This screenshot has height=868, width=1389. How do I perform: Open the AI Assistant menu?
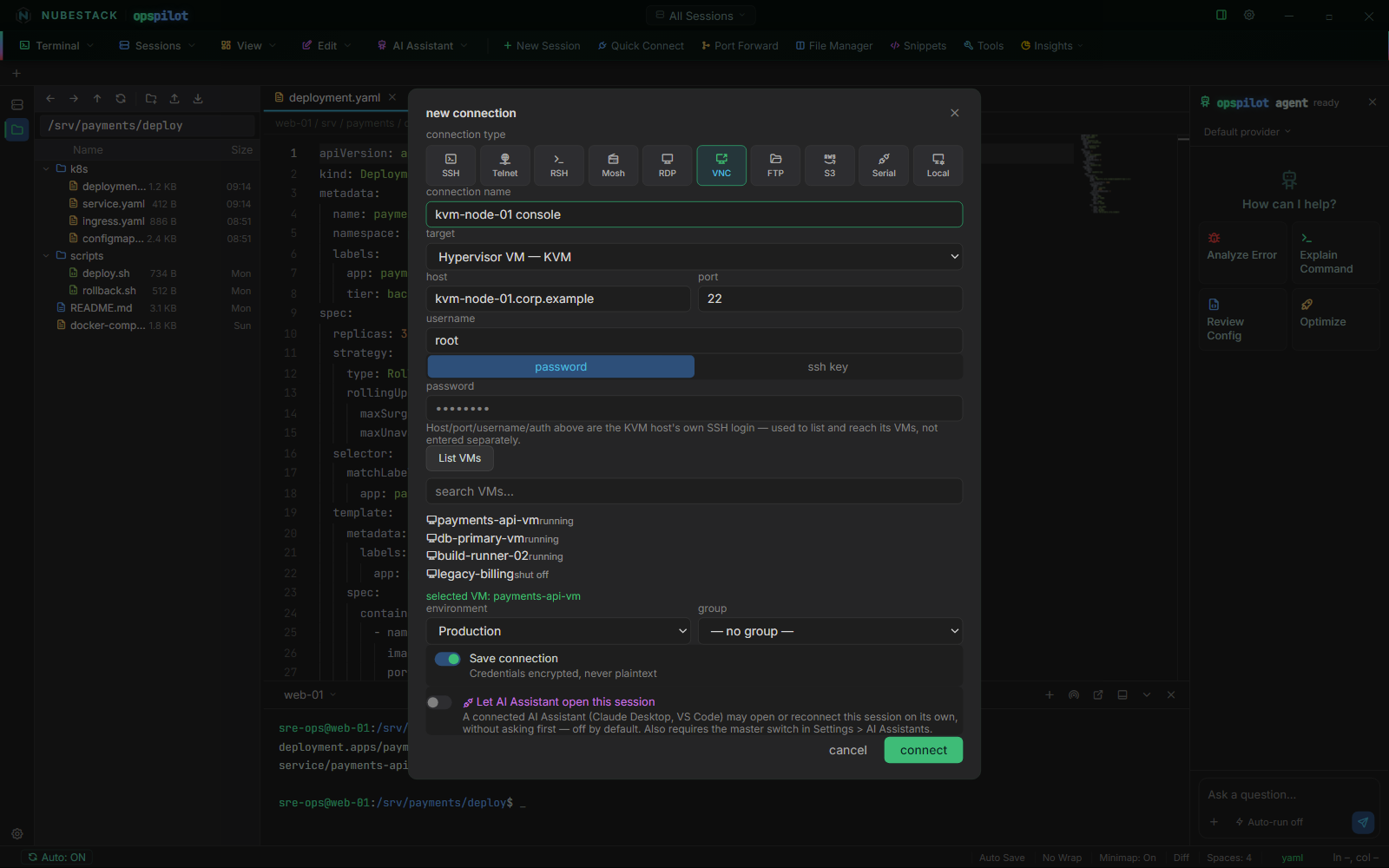point(423,46)
